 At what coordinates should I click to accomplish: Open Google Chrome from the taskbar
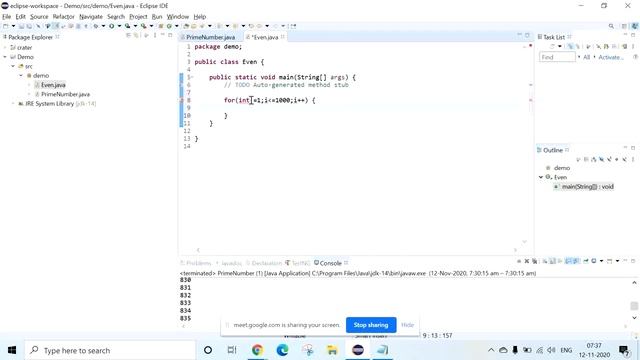point(258,350)
